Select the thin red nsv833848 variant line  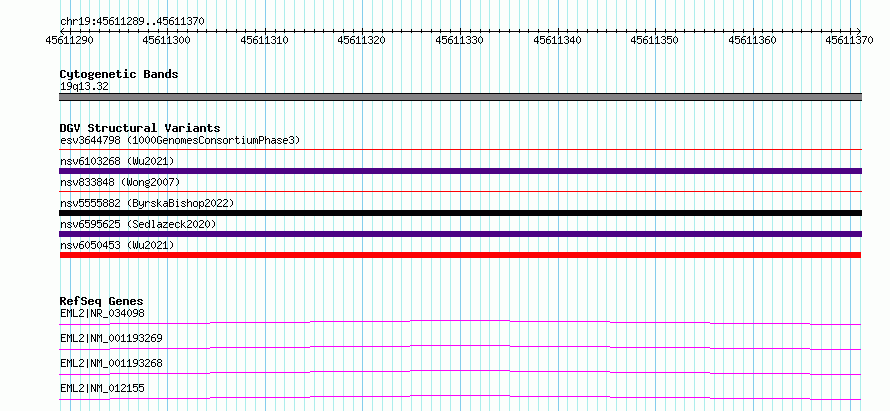point(460,192)
